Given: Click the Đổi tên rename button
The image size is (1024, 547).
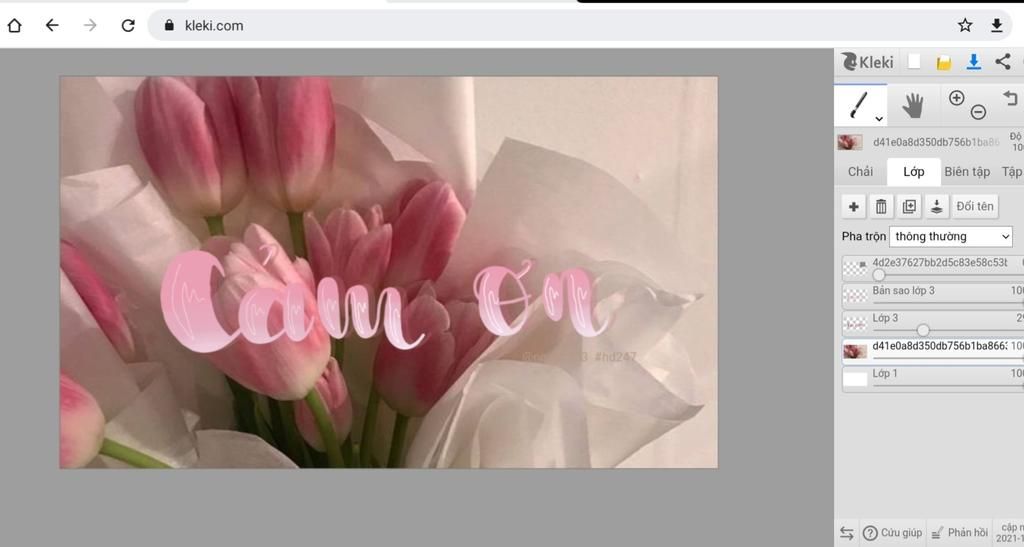Looking at the screenshot, I should [975, 206].
